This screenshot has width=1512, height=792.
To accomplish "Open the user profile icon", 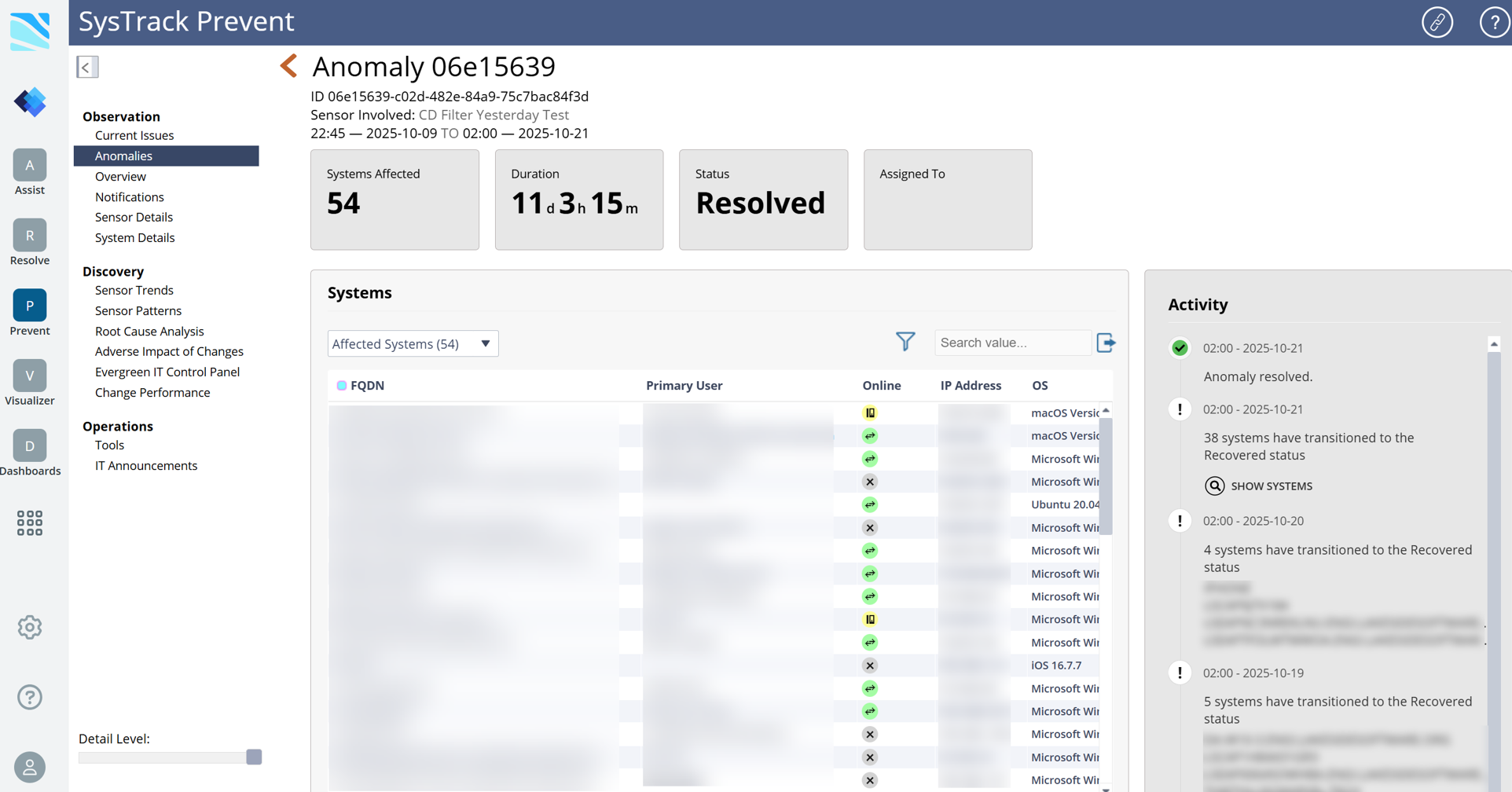I will click(30, 767).
